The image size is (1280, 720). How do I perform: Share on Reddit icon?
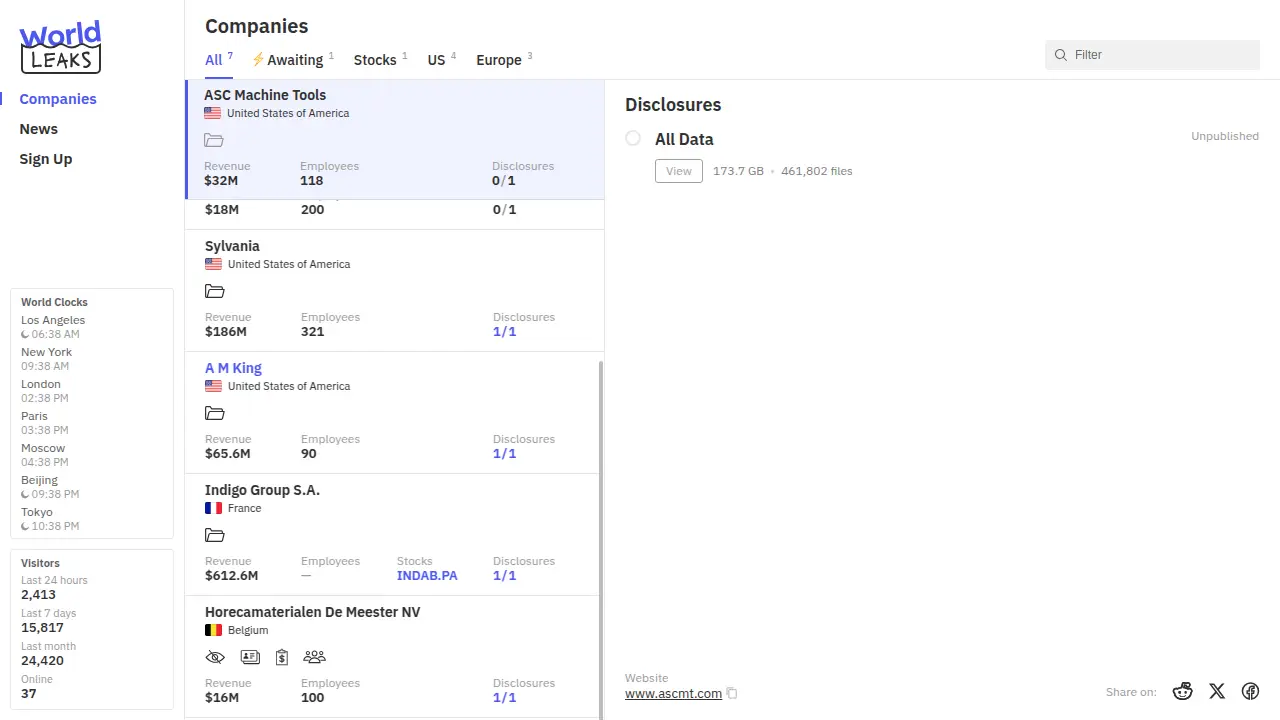click(1183, 691)
